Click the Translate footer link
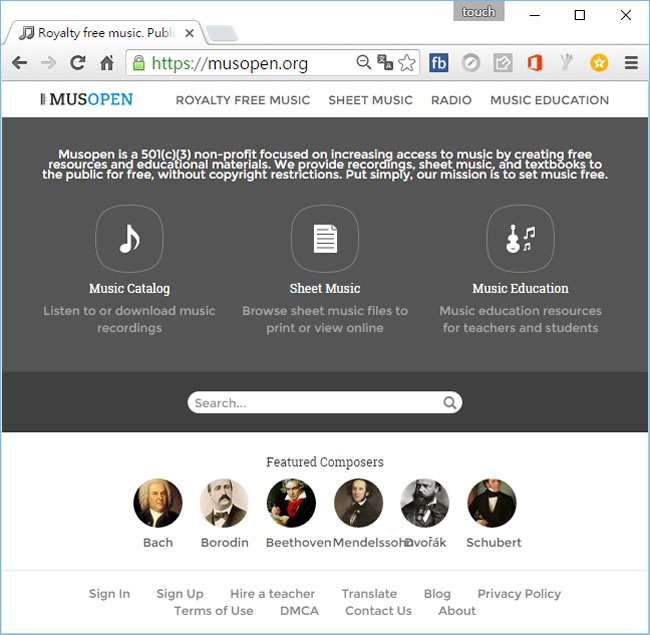The image size is (650, 635). tap(369, 594)
